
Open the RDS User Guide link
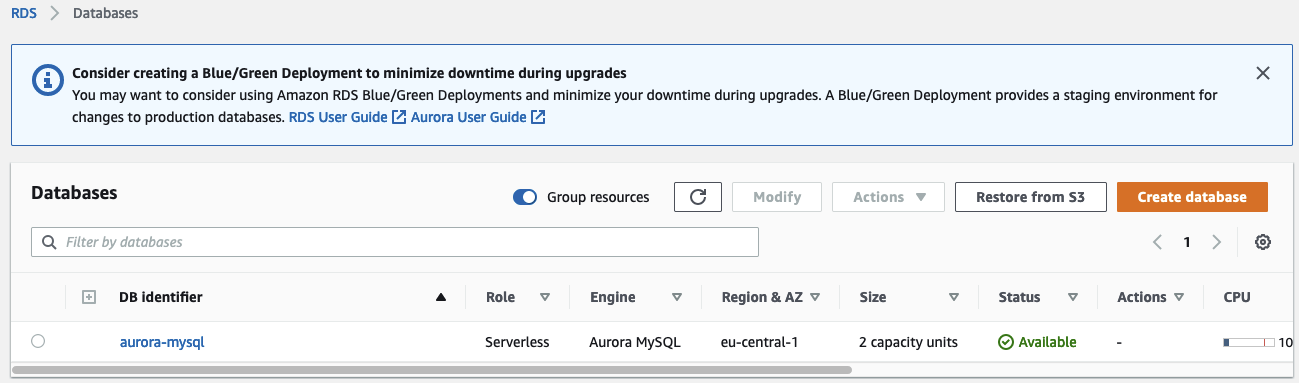347,117
